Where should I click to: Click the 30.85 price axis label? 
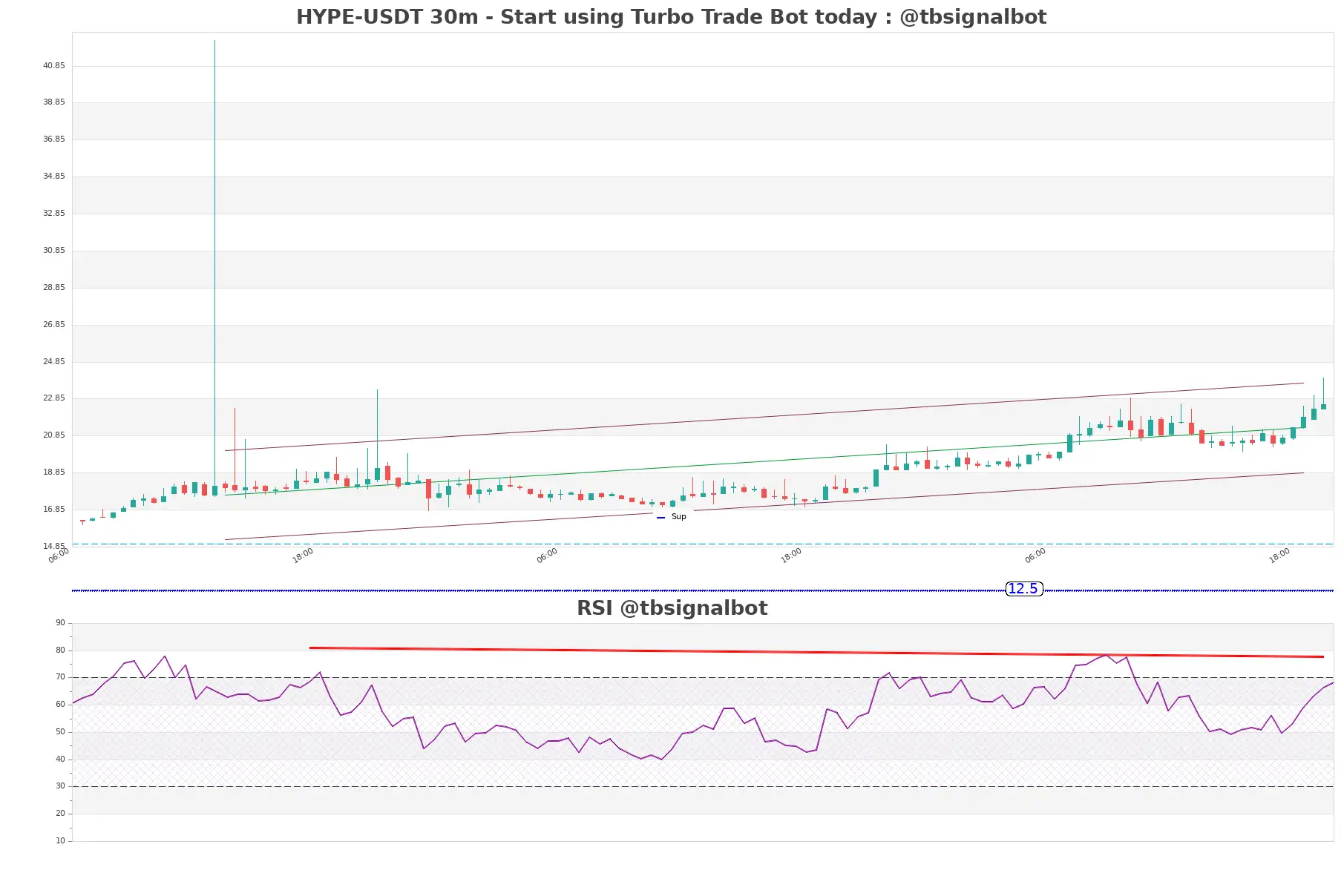click(x=53, y=251)
